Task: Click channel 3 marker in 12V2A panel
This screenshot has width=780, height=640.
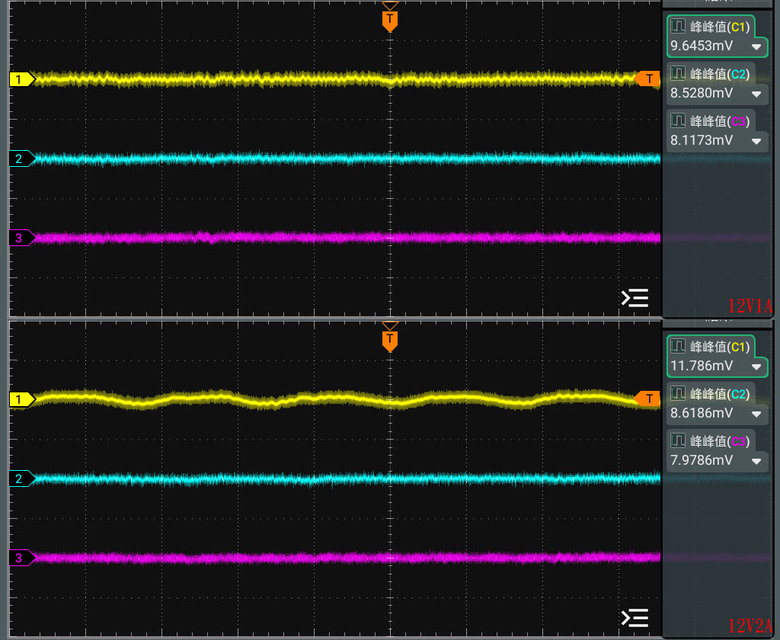Action: click(22, 557)
